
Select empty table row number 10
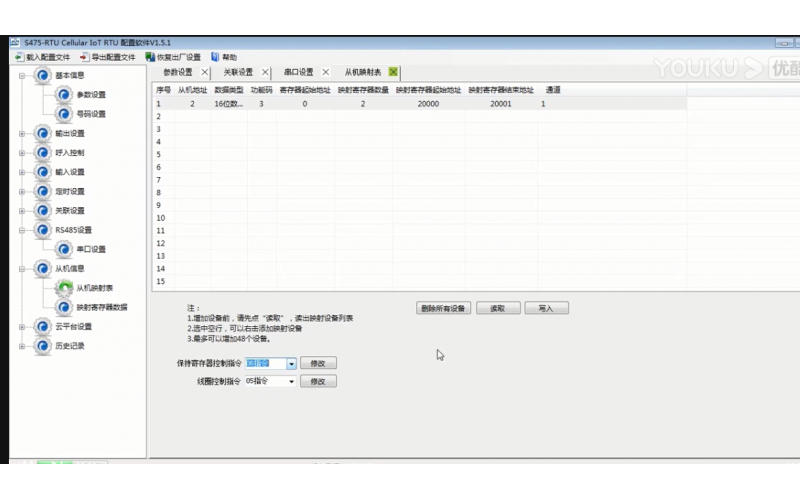(420, 218)
